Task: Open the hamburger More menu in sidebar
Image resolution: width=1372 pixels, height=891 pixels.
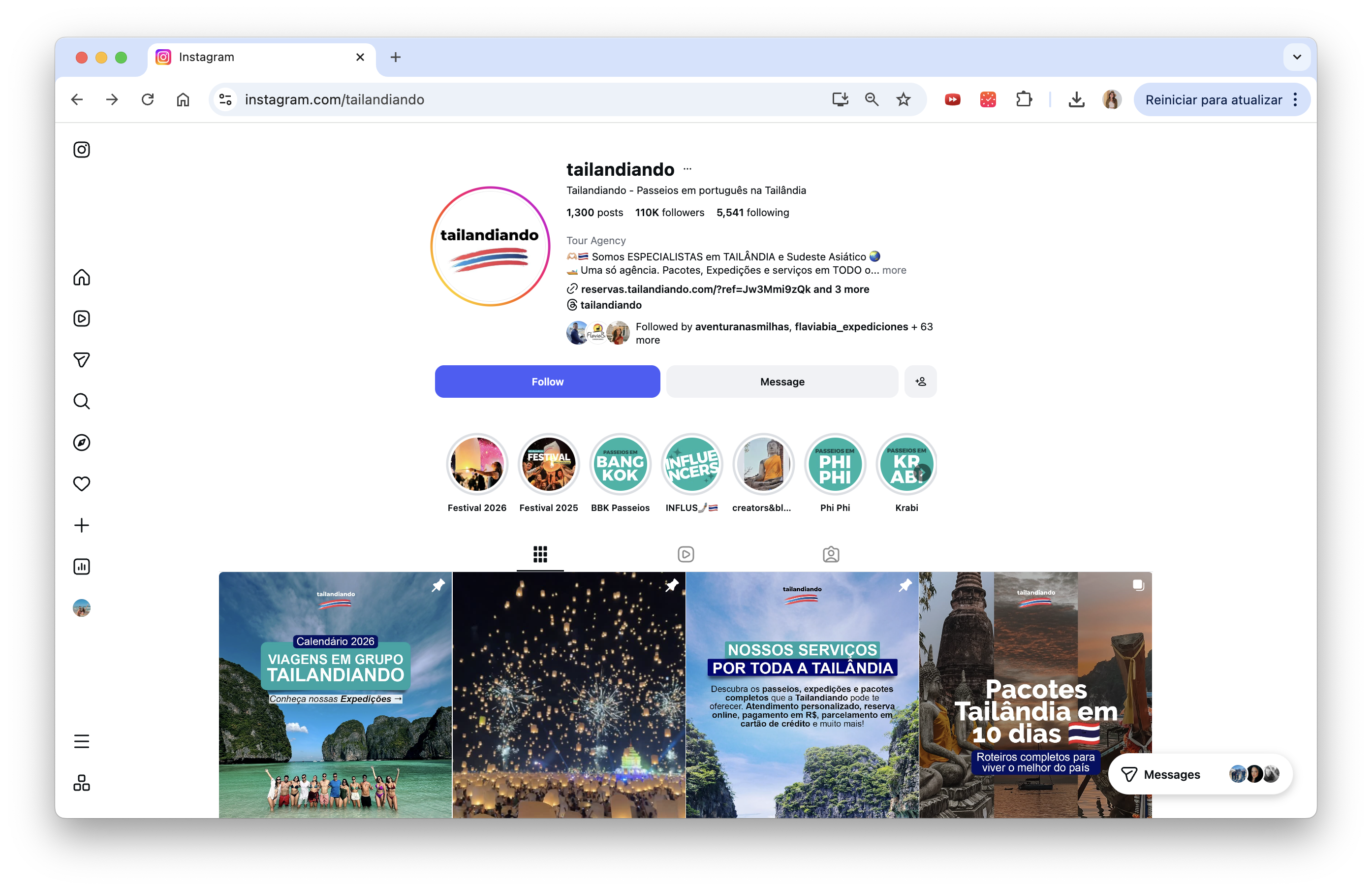Action: (x=81, y=741)
